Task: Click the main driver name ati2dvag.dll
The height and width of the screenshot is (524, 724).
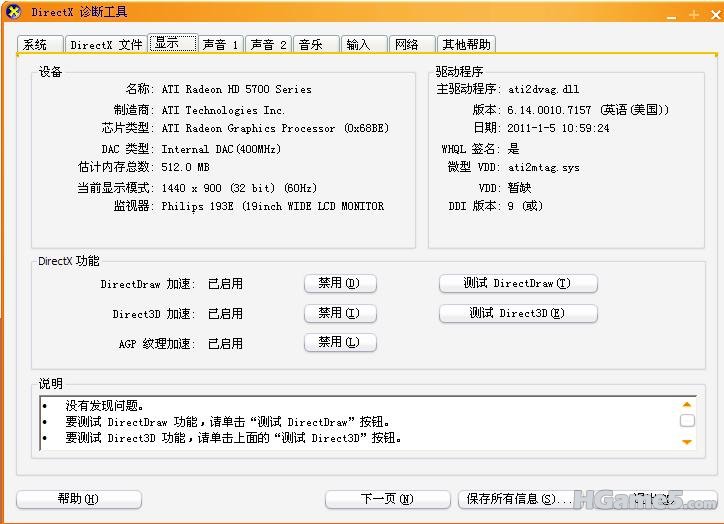Action: 543,89
